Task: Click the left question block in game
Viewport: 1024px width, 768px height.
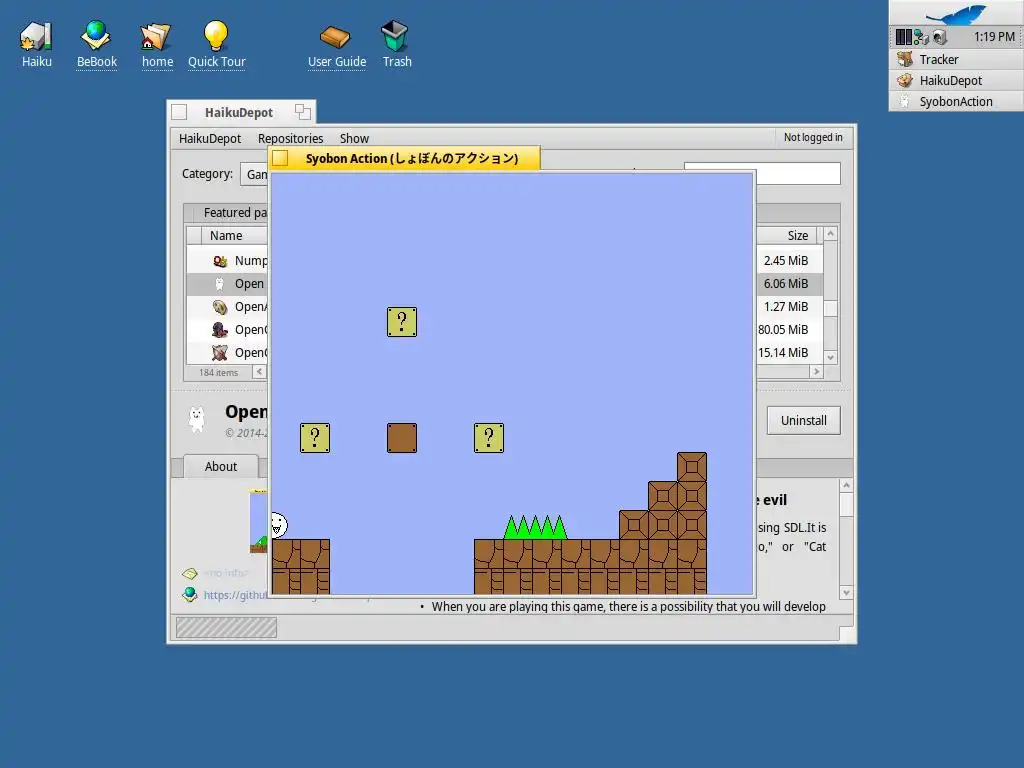Action: (x=315, y=438)
